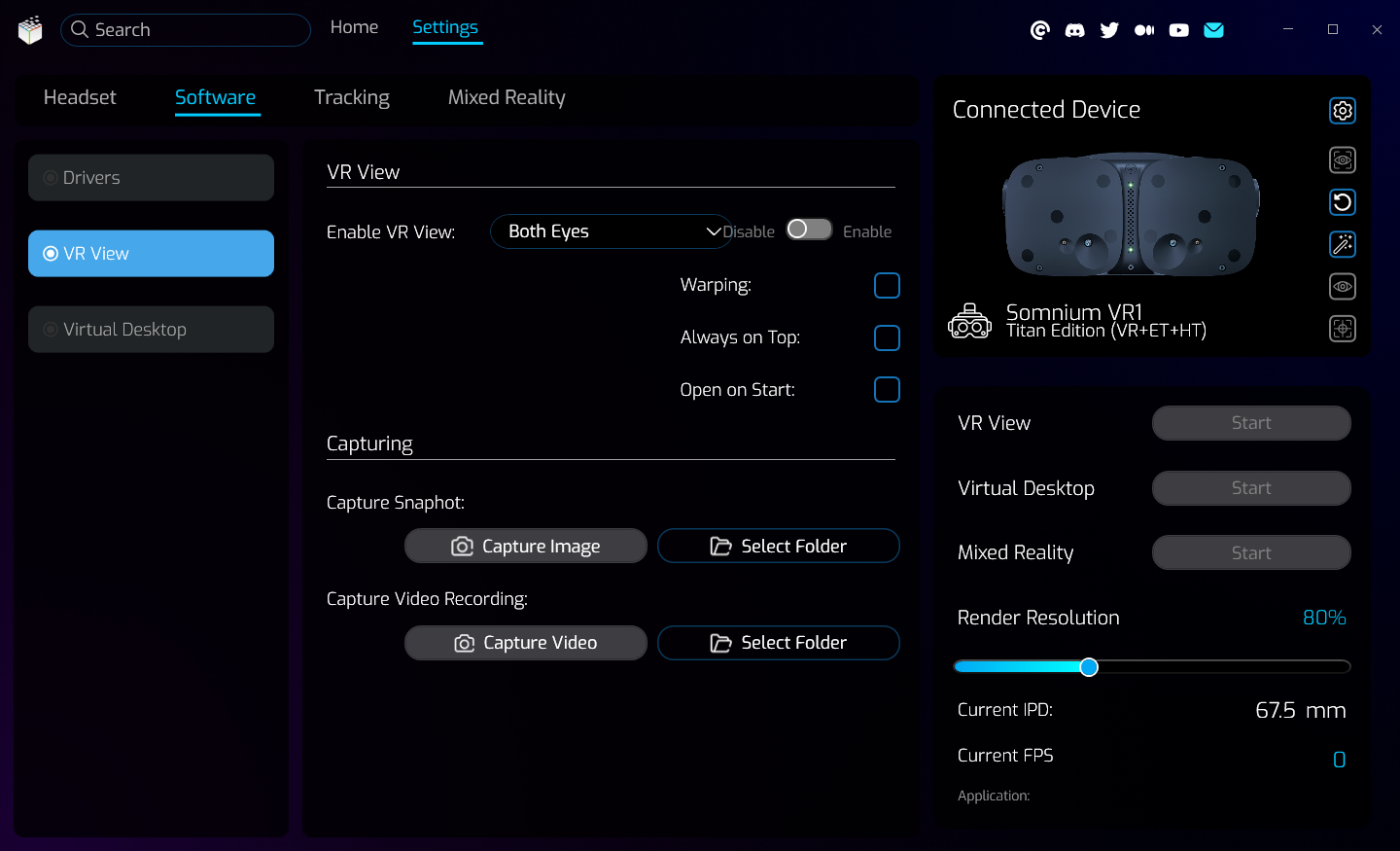1400x851 pixels.
Task: Click the Connected Device heading
Action: pos(1046,110)
